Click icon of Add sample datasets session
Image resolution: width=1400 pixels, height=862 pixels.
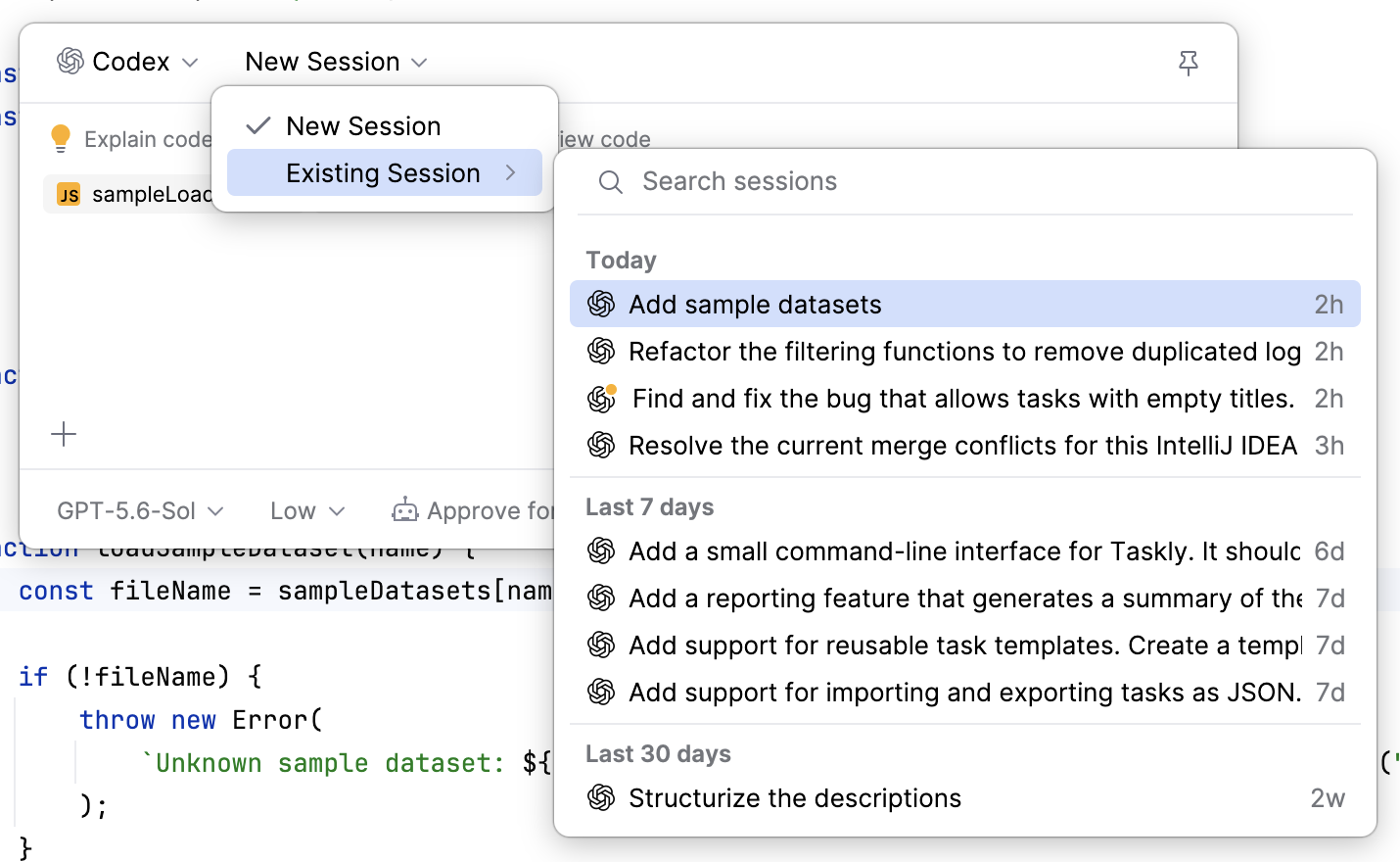pos(601,305)
